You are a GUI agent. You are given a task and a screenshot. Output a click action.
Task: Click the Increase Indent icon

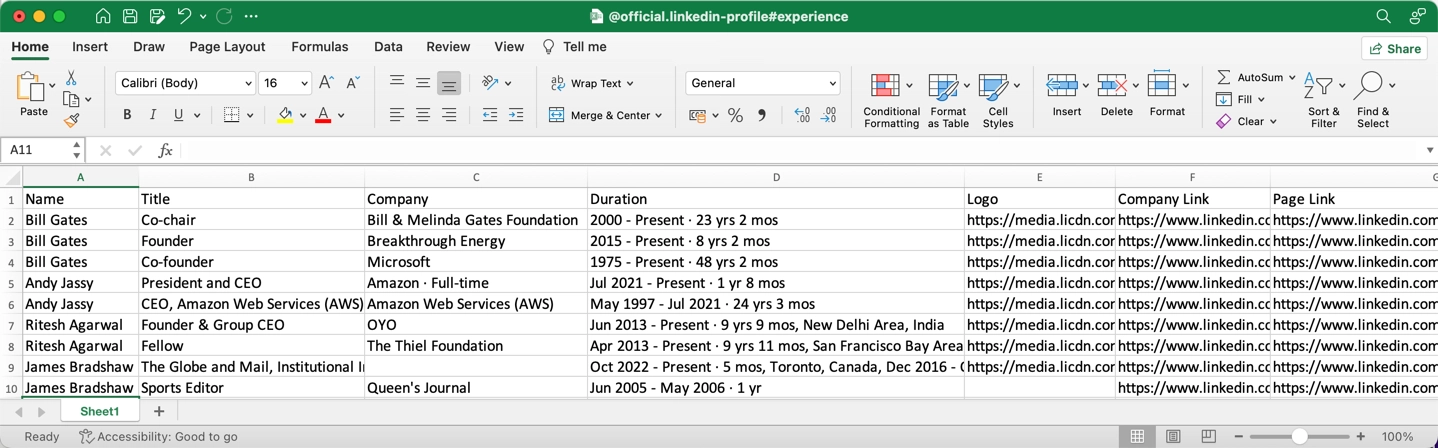(x=515, y=115)
